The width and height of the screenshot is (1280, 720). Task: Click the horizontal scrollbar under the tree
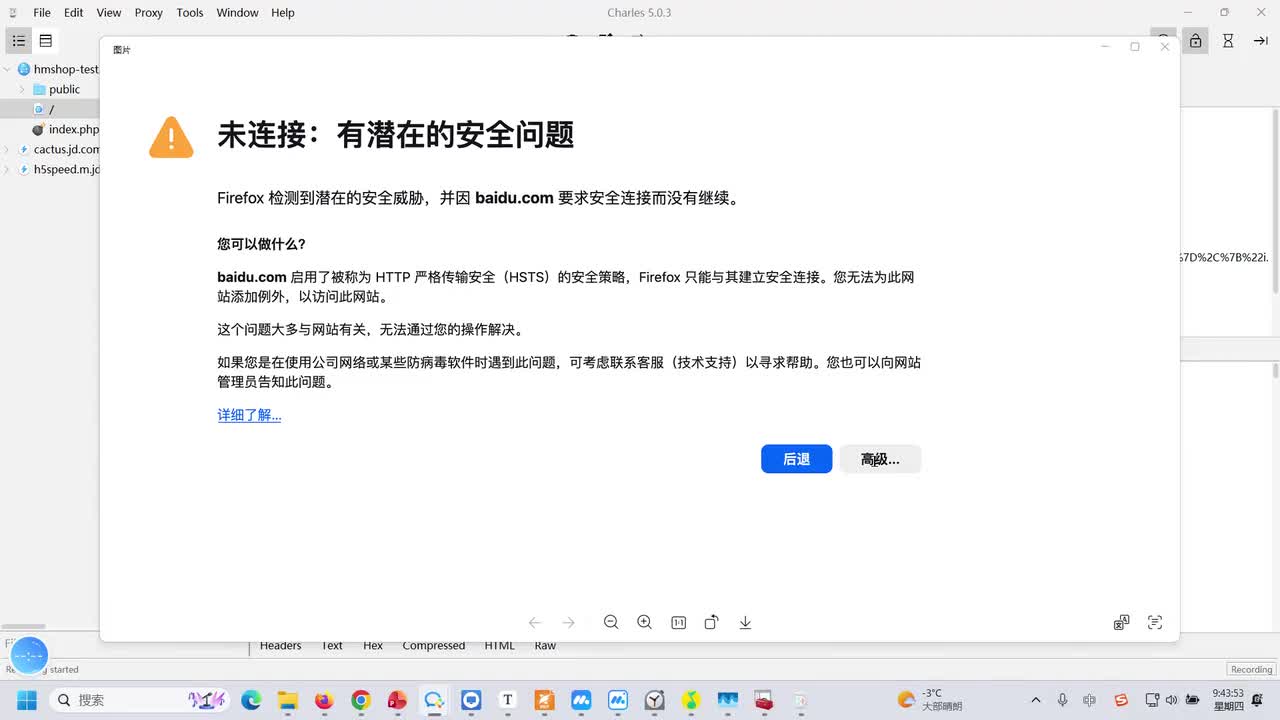[x=23, y=627]
